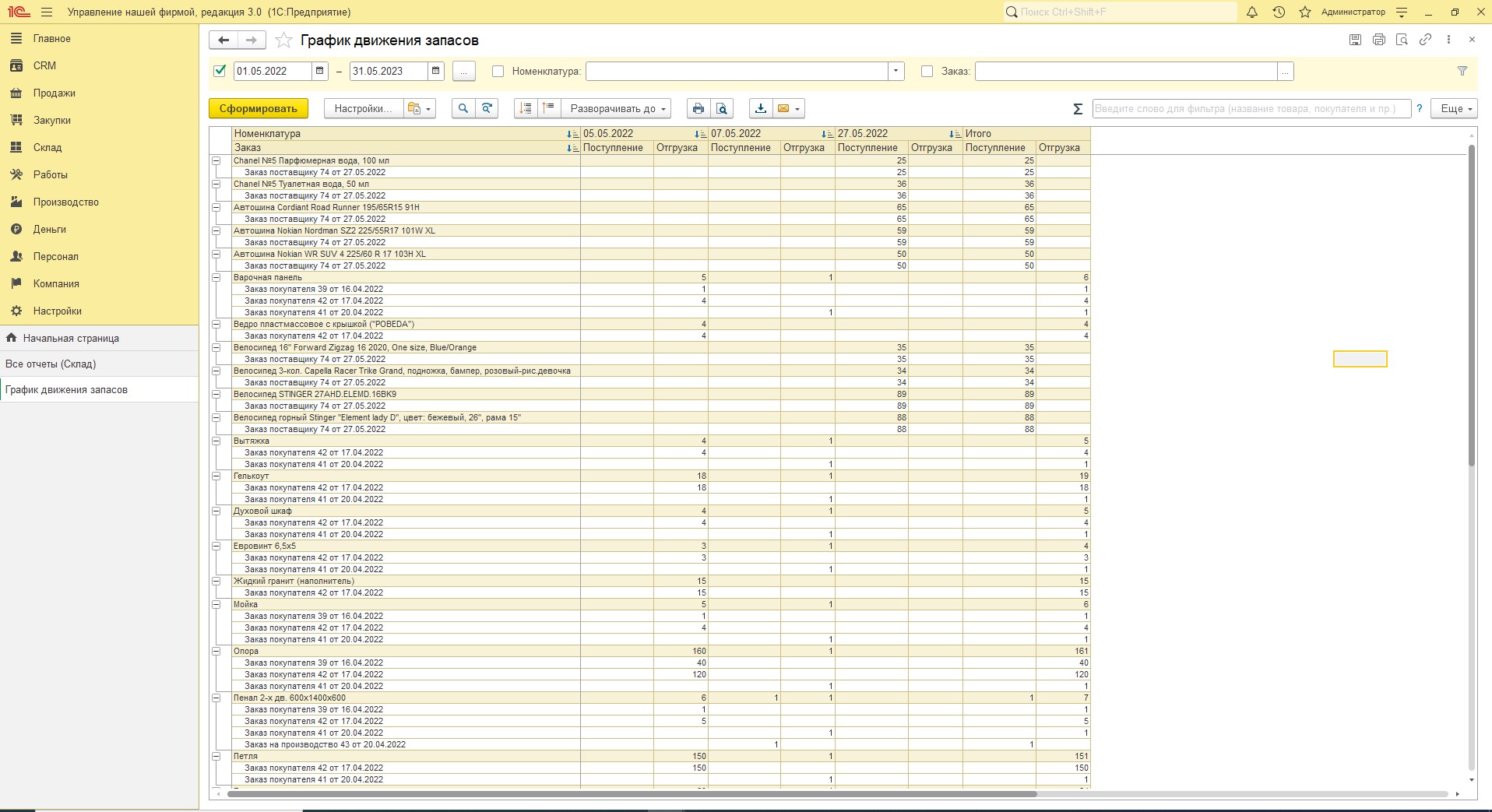The height and width of the screenshot is (812, 1492).
Task: Focus the global search field
Action: coord(1120,12)
